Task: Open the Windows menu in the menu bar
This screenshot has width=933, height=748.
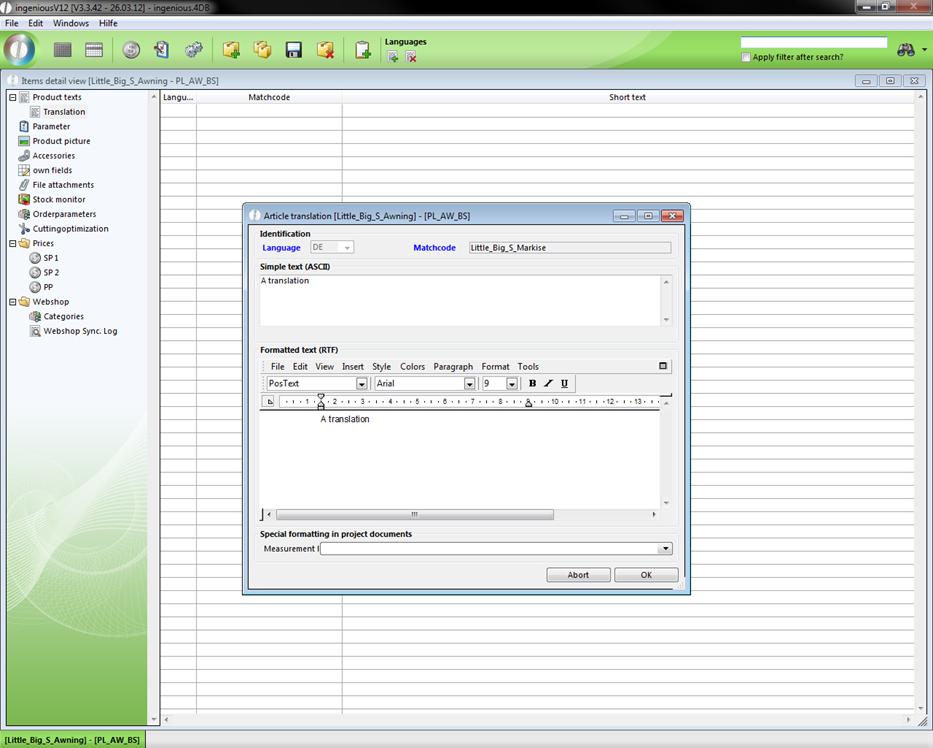Action: [70, 23]
